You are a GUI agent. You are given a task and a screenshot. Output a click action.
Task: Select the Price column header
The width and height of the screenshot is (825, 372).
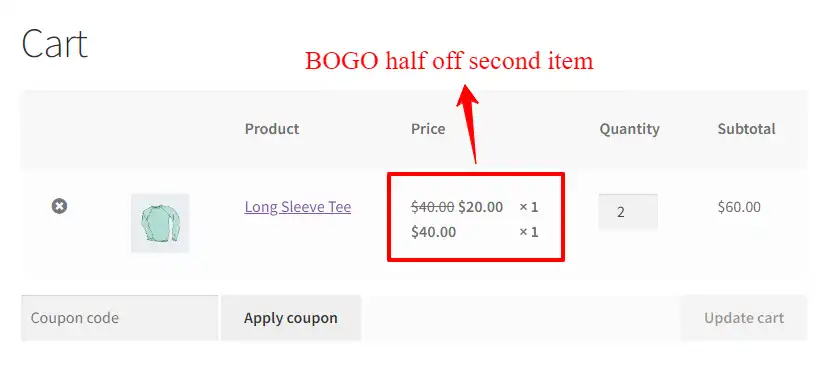pos(428,129)
